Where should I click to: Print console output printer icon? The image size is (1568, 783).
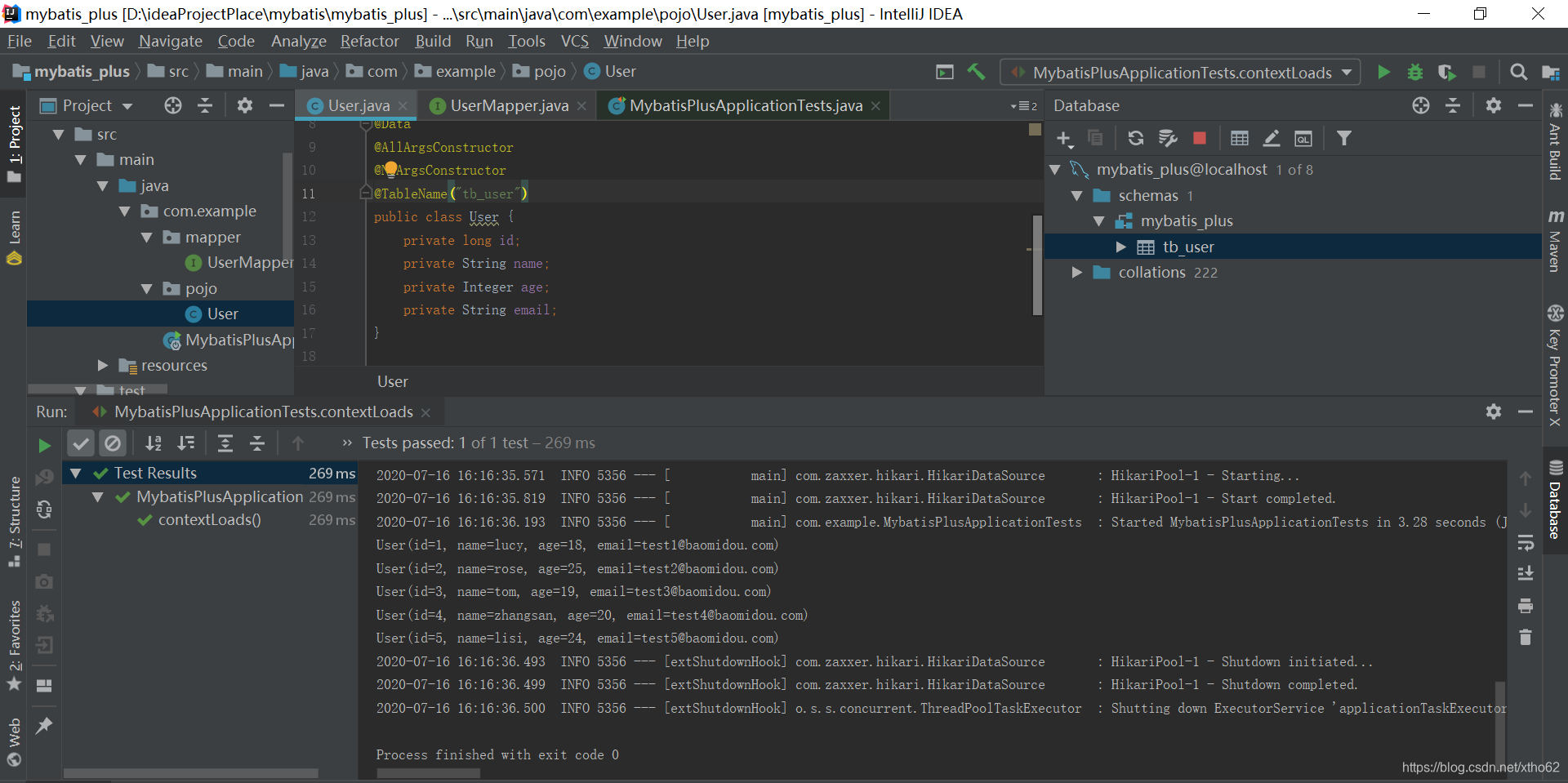[1525, 606]
